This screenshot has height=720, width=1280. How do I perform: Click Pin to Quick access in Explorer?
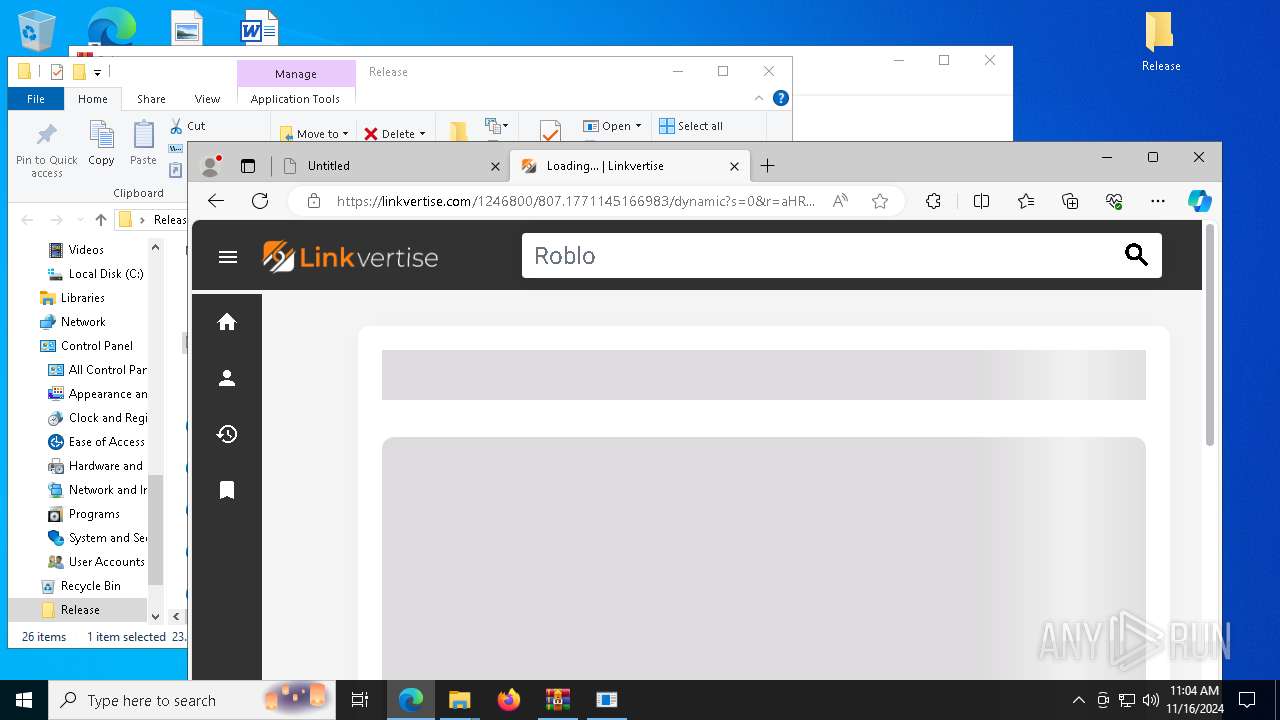46,151
